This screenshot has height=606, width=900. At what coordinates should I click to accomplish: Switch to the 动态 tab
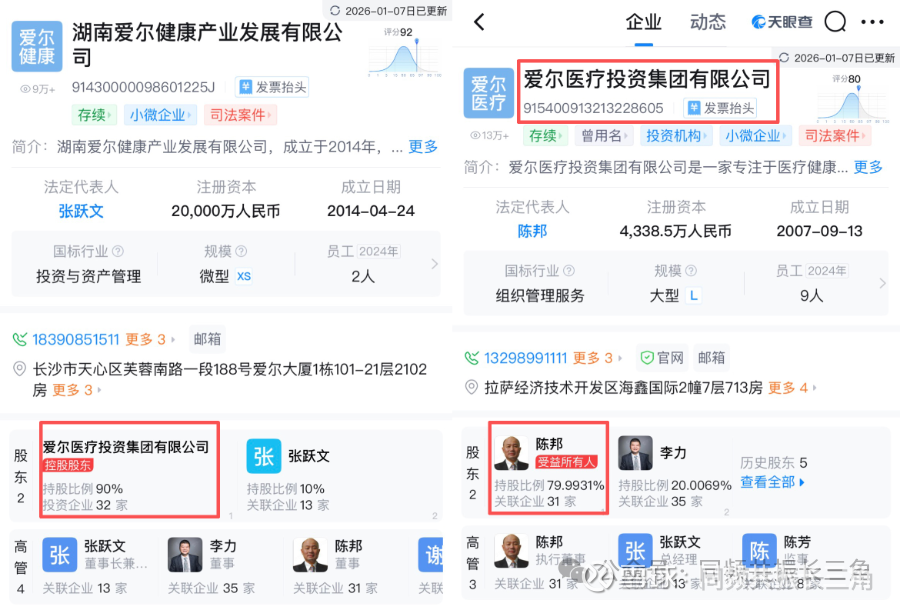(707, 22)
